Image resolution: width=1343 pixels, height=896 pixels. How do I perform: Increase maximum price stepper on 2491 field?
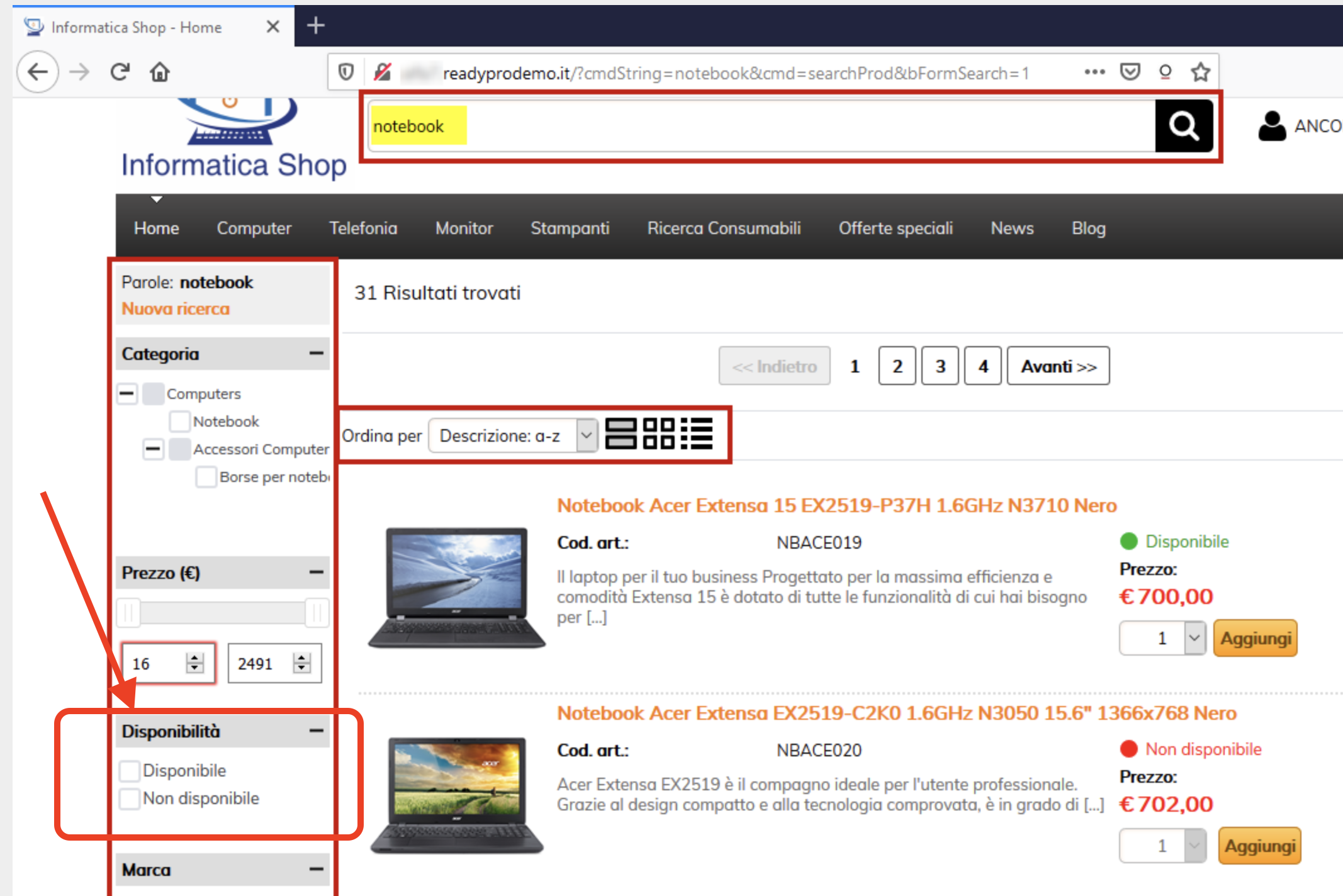pyautogui.click(x=302, y=658)
